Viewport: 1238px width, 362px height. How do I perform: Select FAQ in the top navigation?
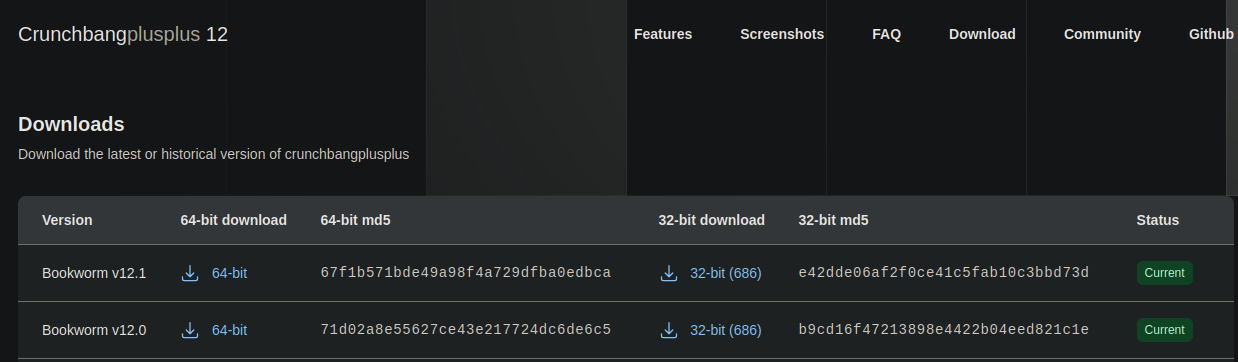pos(886,34)
